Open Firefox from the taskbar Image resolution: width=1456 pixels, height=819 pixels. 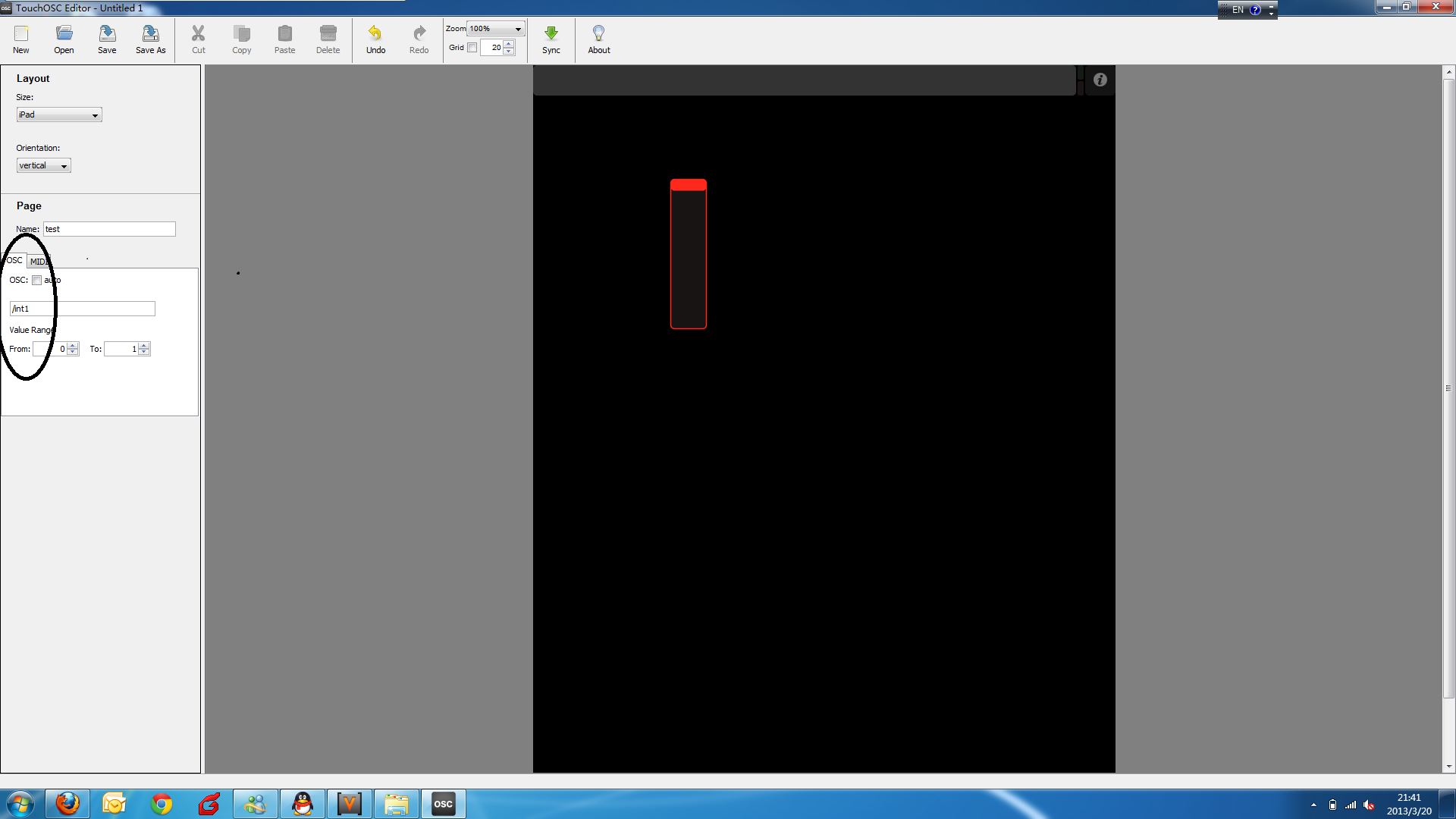point(67,803)
